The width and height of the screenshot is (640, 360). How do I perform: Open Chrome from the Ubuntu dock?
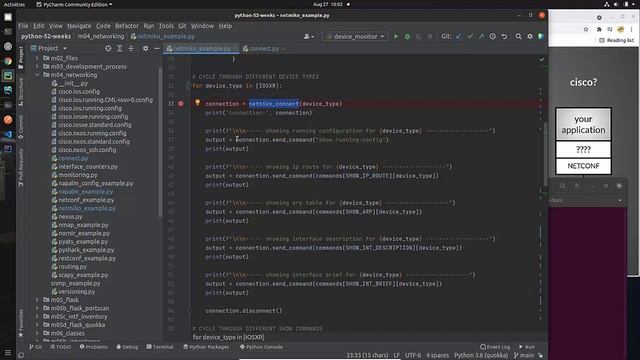pyautogui.click(x=8, y=61)
